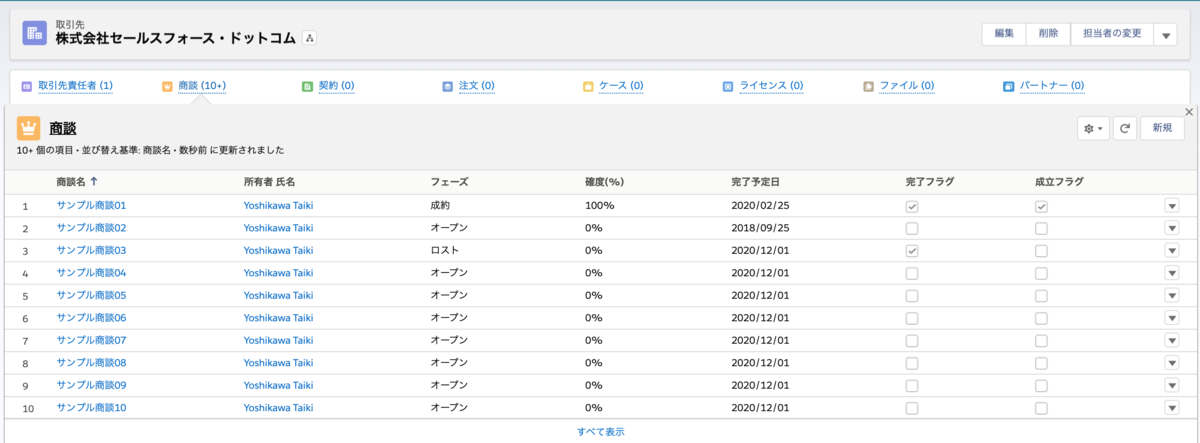Open list settings gear menu

[1093, 128]
